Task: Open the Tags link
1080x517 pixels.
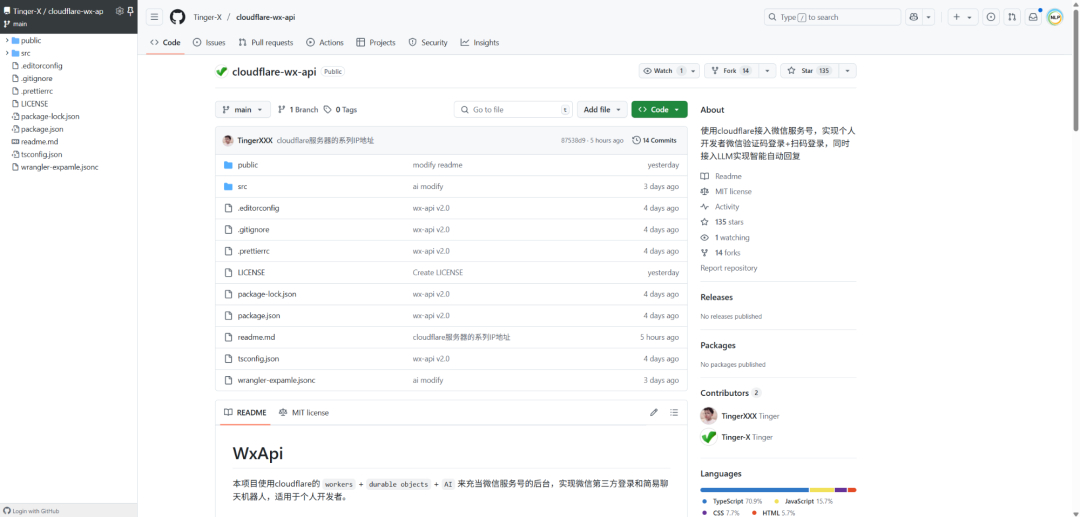Action: [340, 109]
